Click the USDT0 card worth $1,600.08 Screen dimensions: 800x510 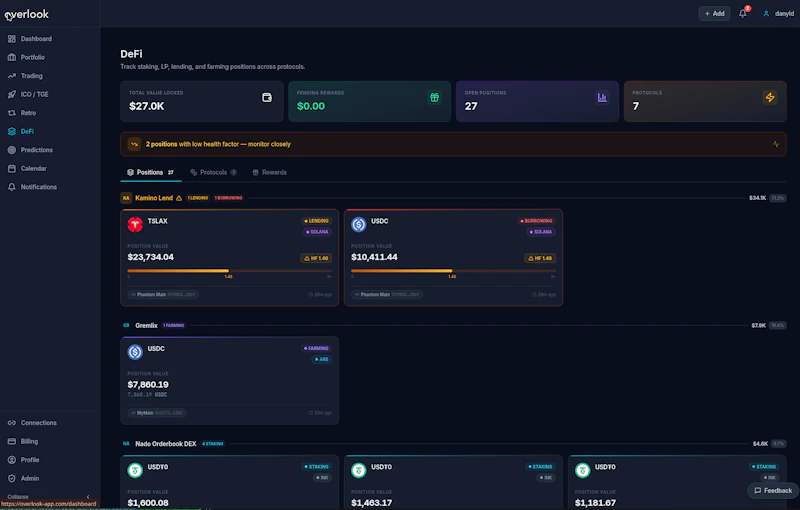coord(230,482)
